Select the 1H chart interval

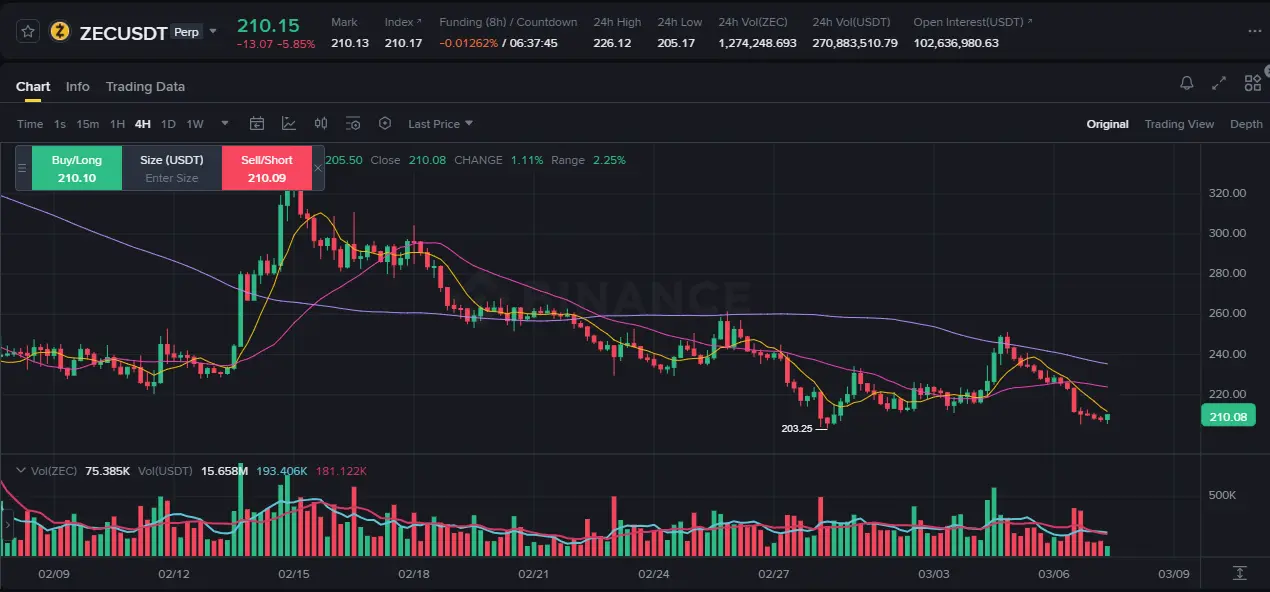(117, 124)
